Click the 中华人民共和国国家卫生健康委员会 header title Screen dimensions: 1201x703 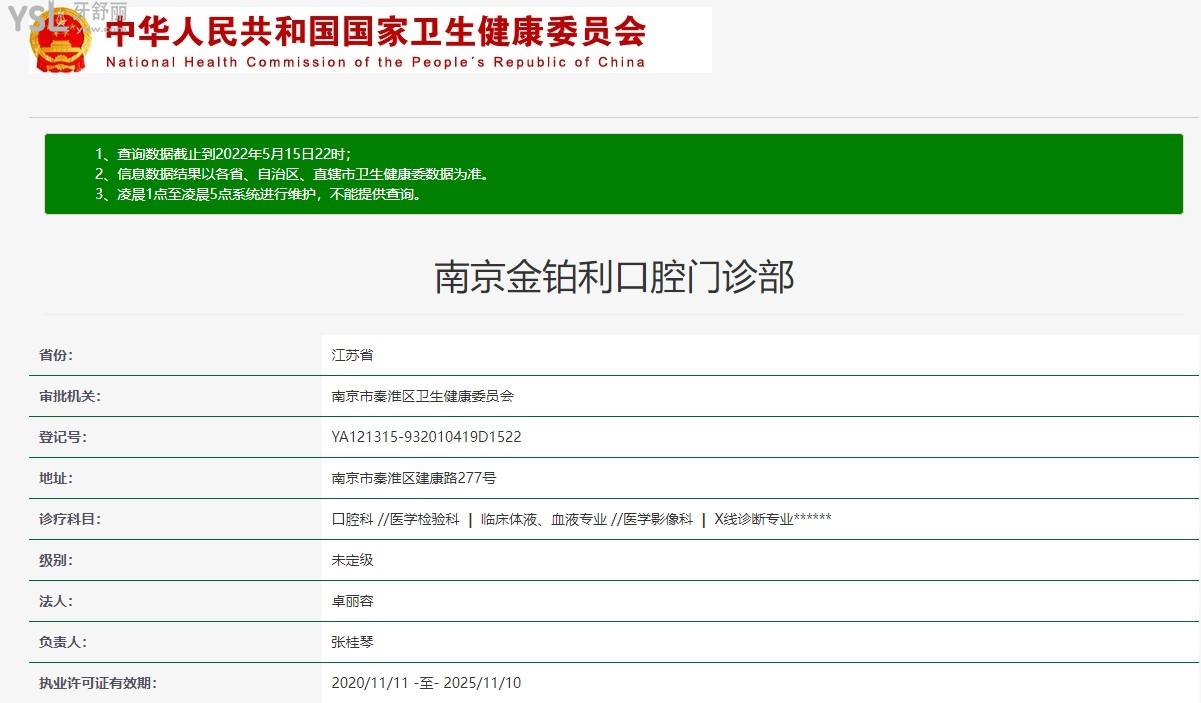point(376,32)
